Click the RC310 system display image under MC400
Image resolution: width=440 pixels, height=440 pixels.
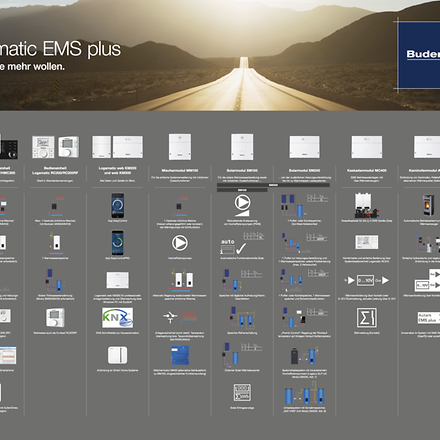pyautogui.click(x=367, y=242)
